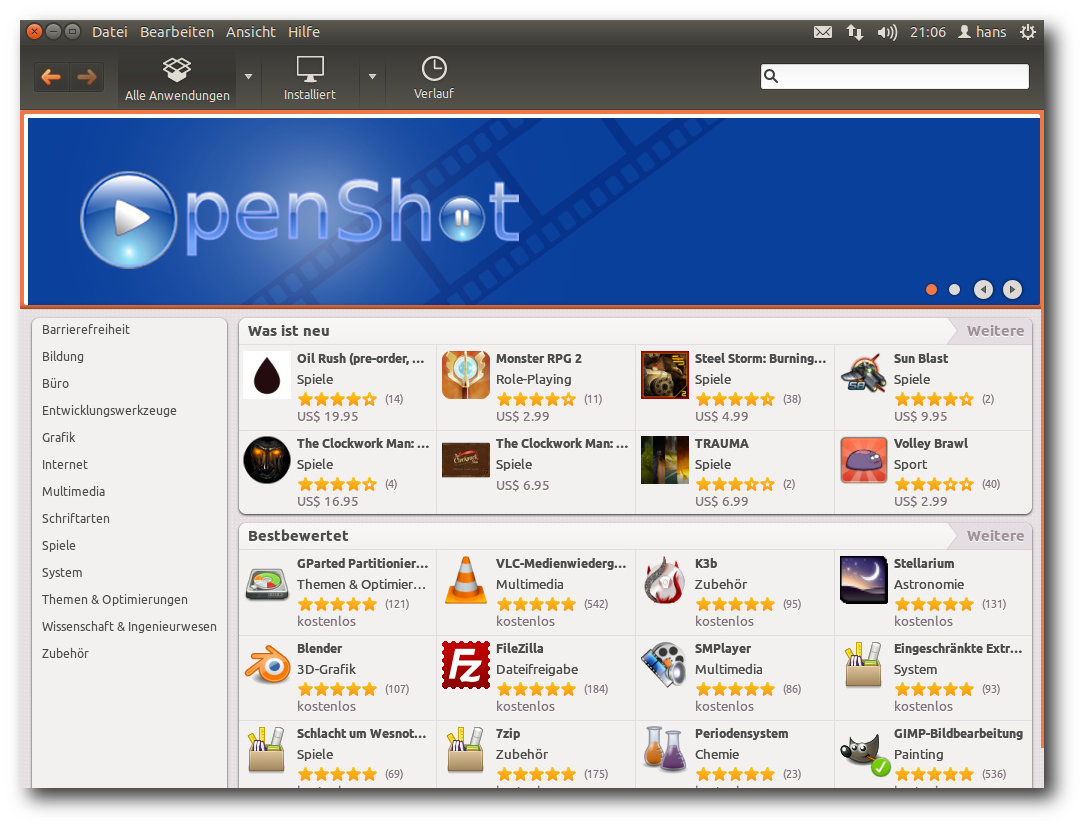Open System category in sidebar
Screen dimensions: 1084x828
[x=62, y=572]
